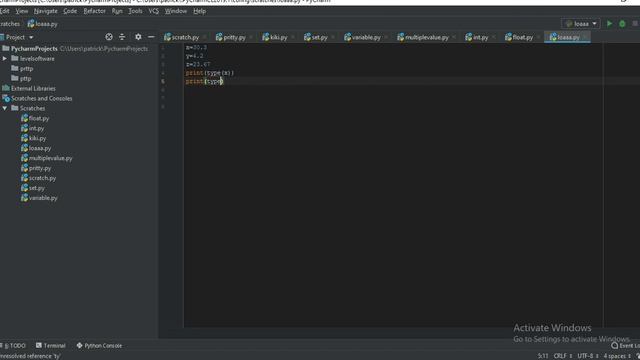Open the Run menu
The width and height of the screenshot is (640, 360).
tap(117, 11)
